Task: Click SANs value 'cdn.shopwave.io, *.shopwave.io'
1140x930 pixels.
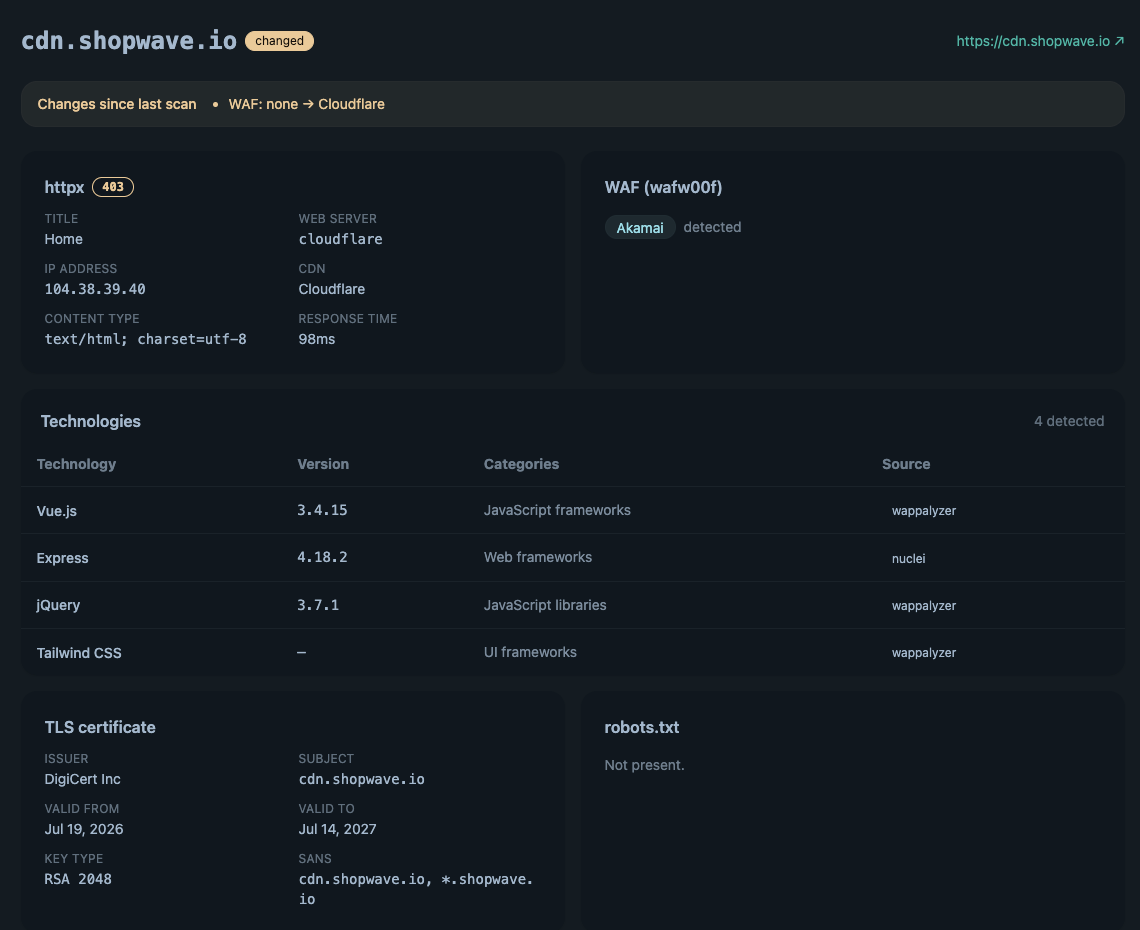Action: (x=416, y=889)
